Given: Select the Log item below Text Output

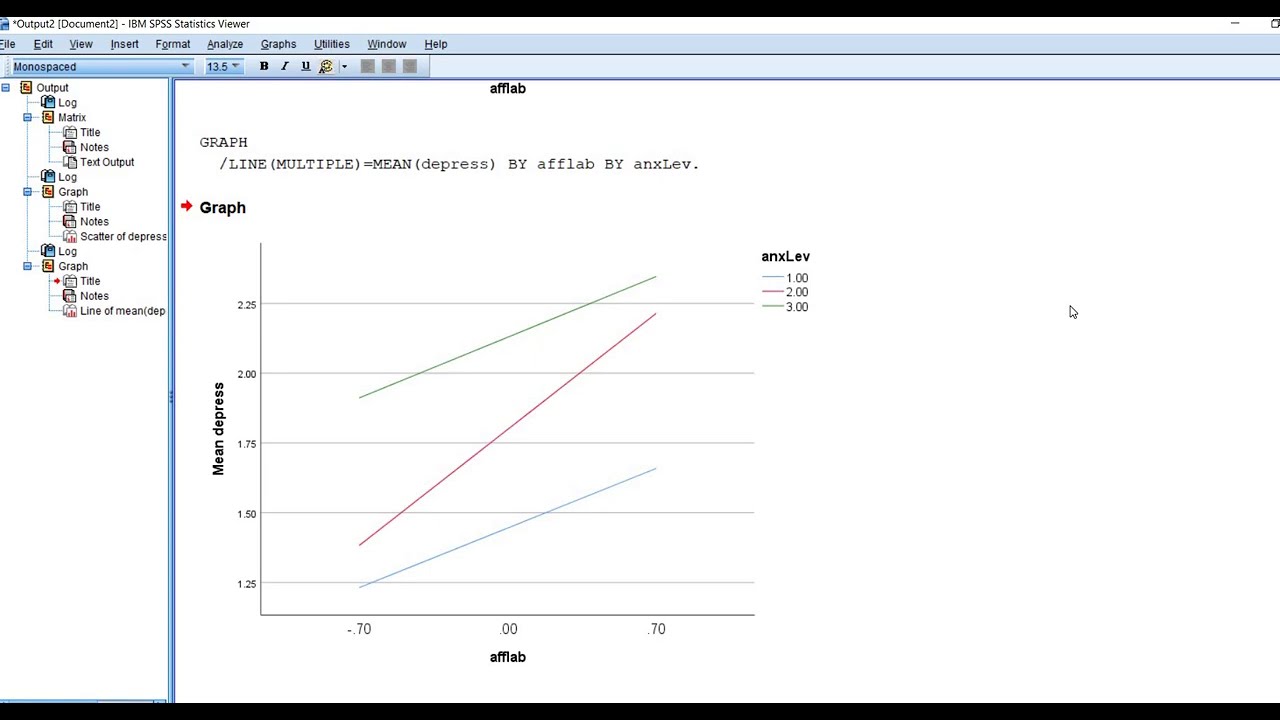Looking at the screenshot, I should (67, 177).
